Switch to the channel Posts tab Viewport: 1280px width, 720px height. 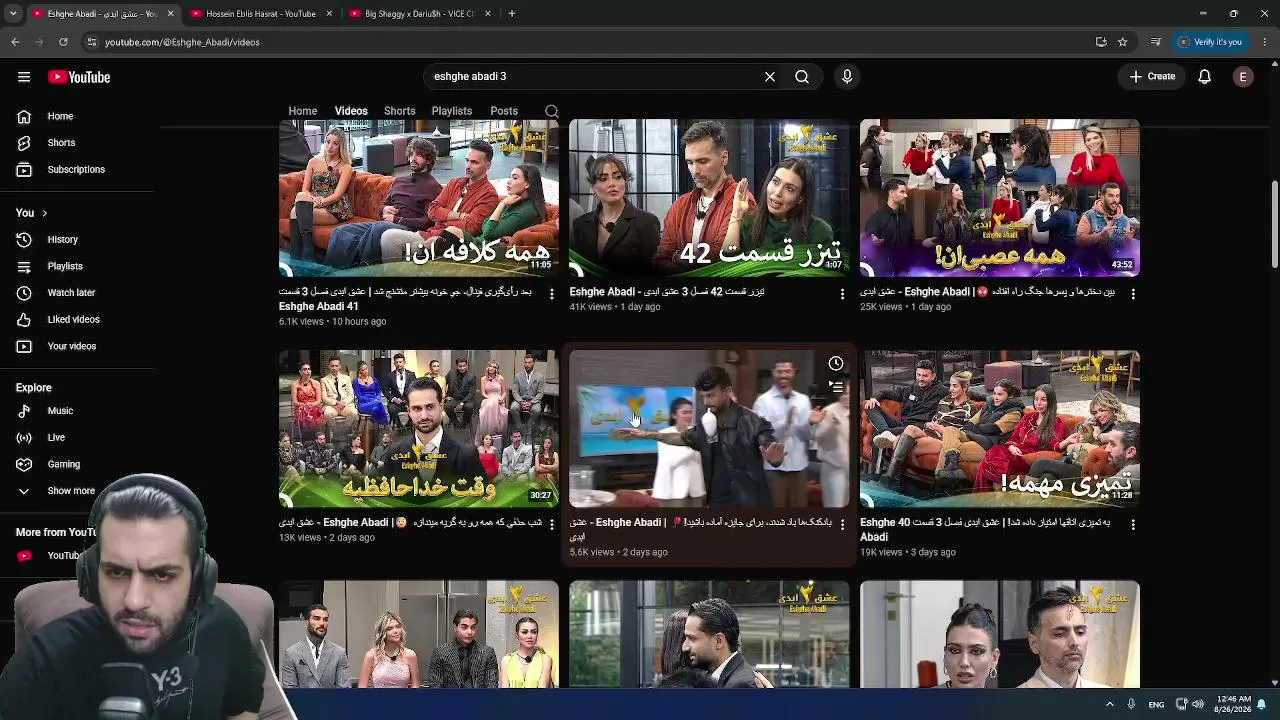point(504,111)
